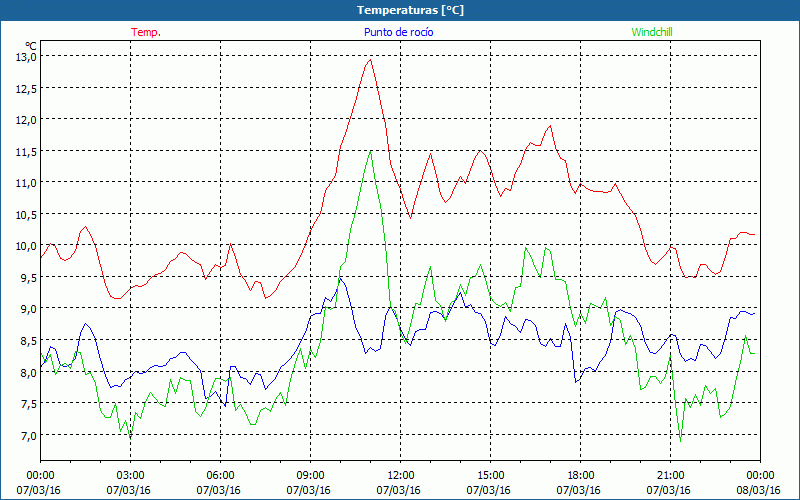Click the 'Temperaturas [°C]' chart title
This screenshot has width=800, height=500.
410,10
